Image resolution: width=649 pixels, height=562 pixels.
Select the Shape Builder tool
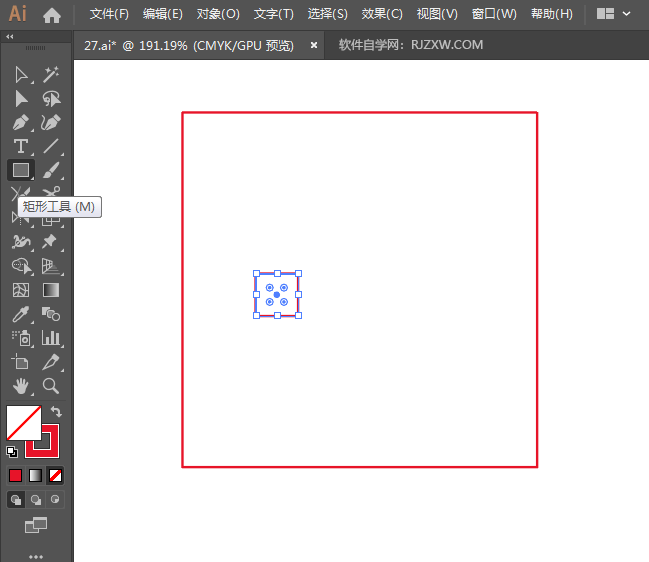coord(21,266)
